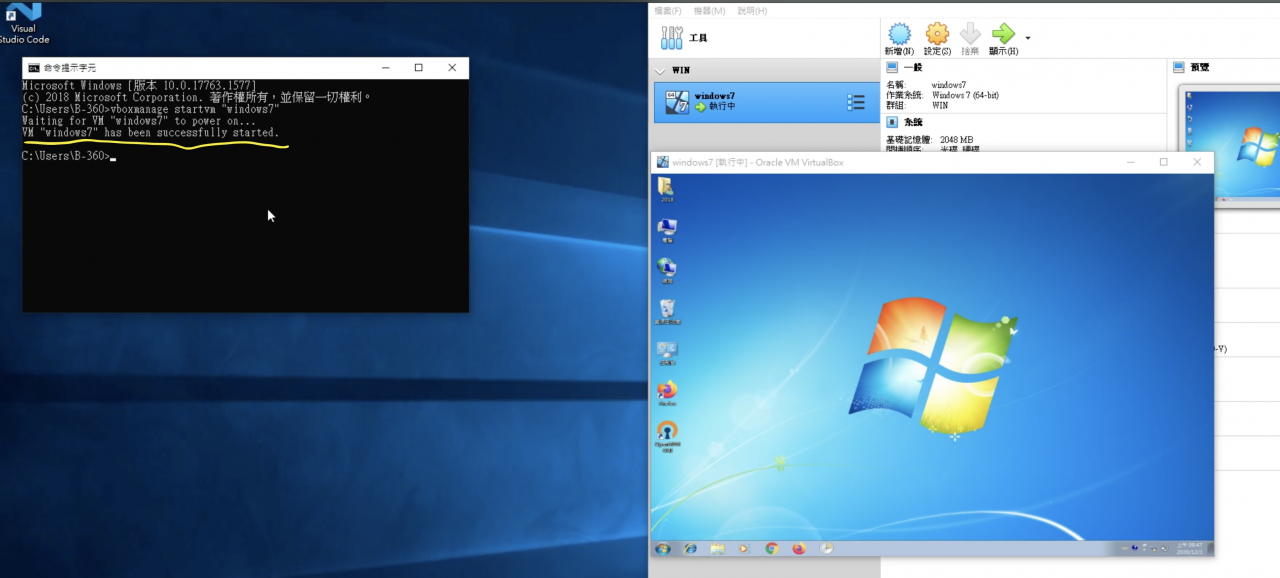
Task: Open Google Chrome in VM taskbar
Action: click(771, 548)
